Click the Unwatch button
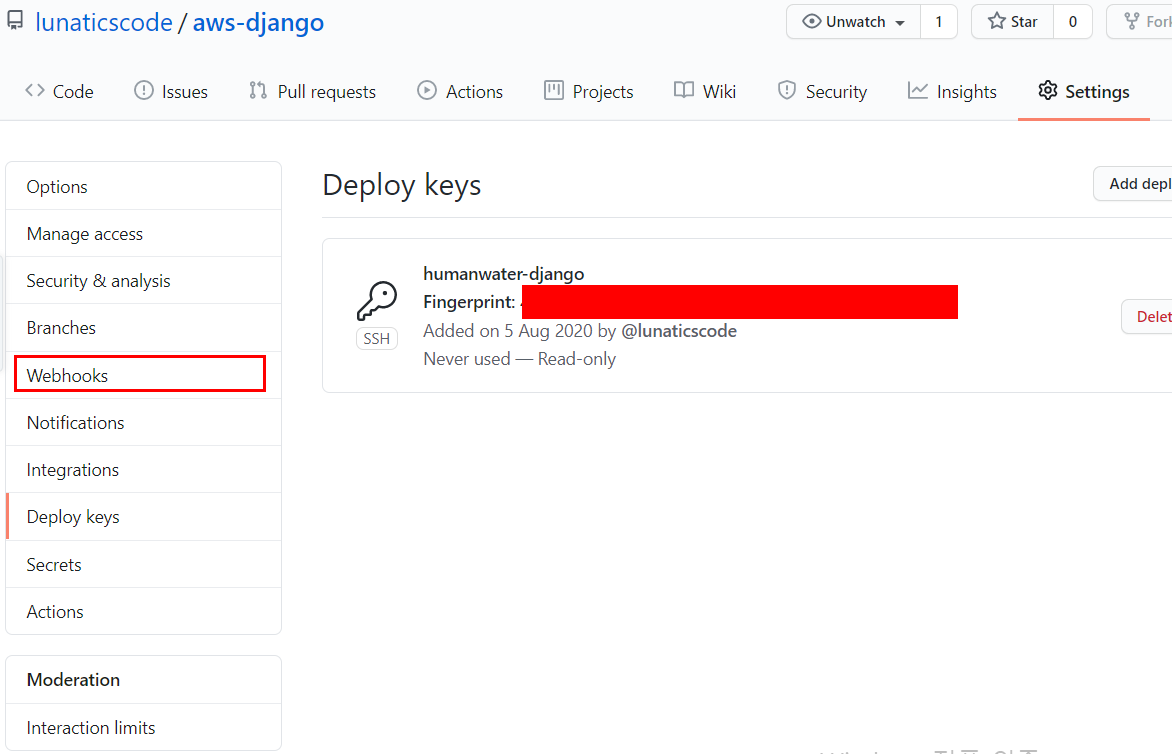The height and width of the screenshot is (754, 1172). 854,22
